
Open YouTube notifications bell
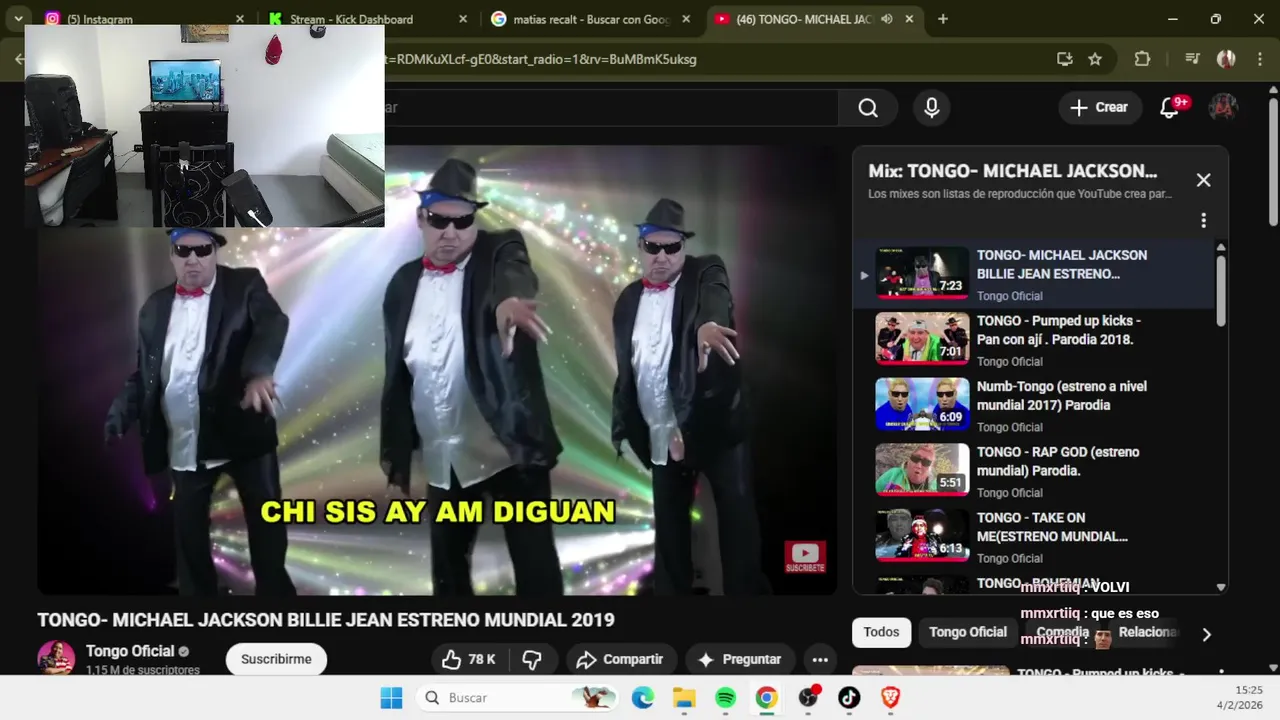(x=1169, y=107)
